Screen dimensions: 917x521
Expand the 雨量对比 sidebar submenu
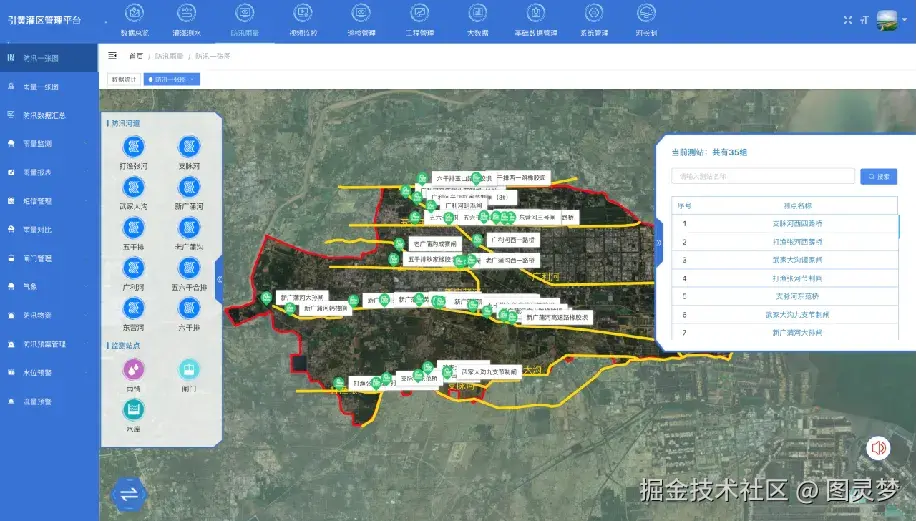coord(49,230)
